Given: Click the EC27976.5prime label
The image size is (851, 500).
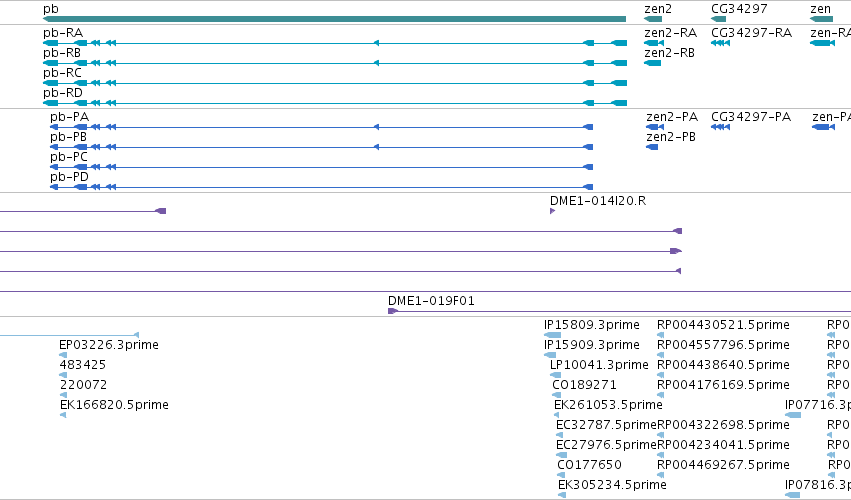Looking at the screenshot, I should click(606, 445).
